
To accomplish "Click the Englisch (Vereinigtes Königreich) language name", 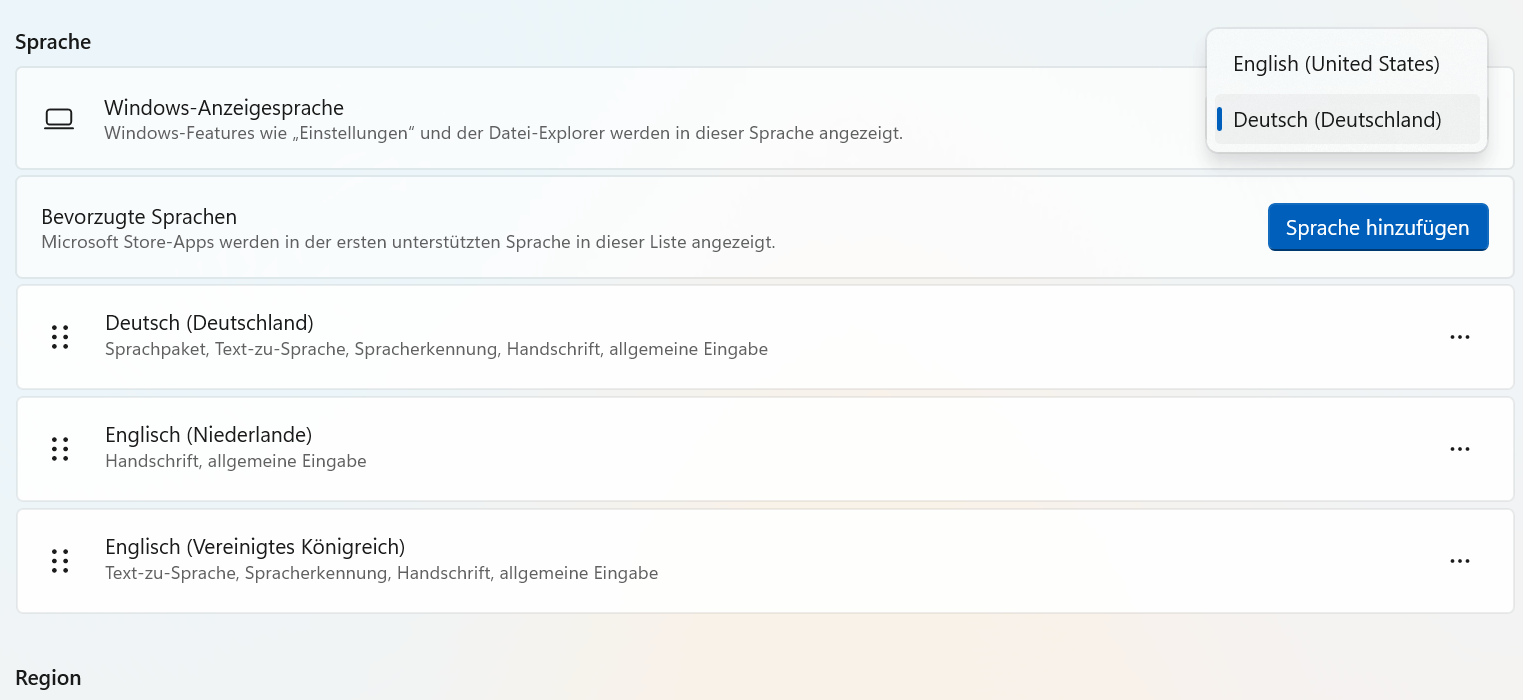I will point(255,547).
